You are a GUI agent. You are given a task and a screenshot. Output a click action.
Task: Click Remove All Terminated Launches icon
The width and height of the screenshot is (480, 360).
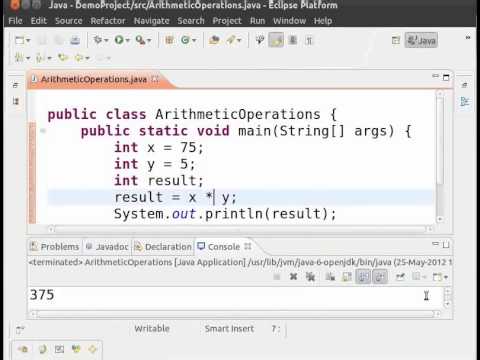pyautogui.click(x=310, y=277)
